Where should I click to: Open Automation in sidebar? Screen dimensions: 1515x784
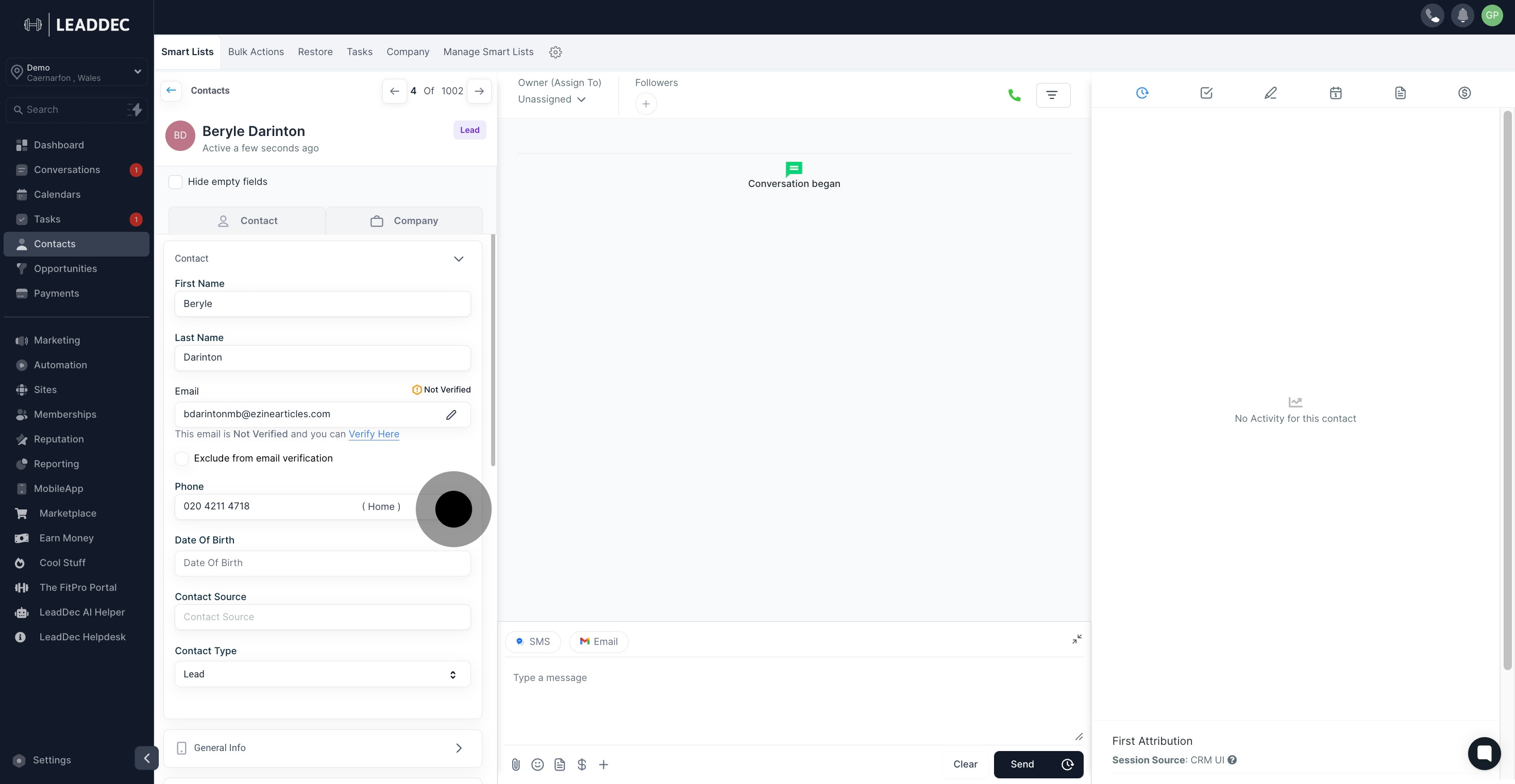pyautogui.click(x=76, y=365)
